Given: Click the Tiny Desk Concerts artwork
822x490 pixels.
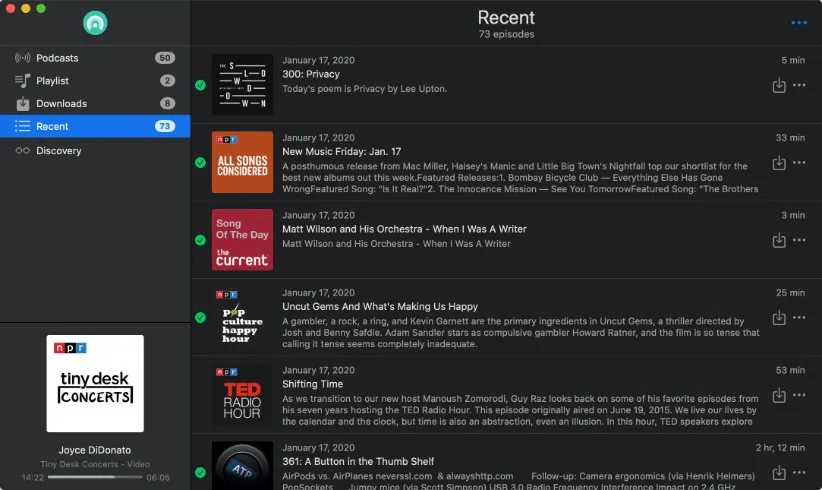Looking at the screenshot, I should pos(95,383).
